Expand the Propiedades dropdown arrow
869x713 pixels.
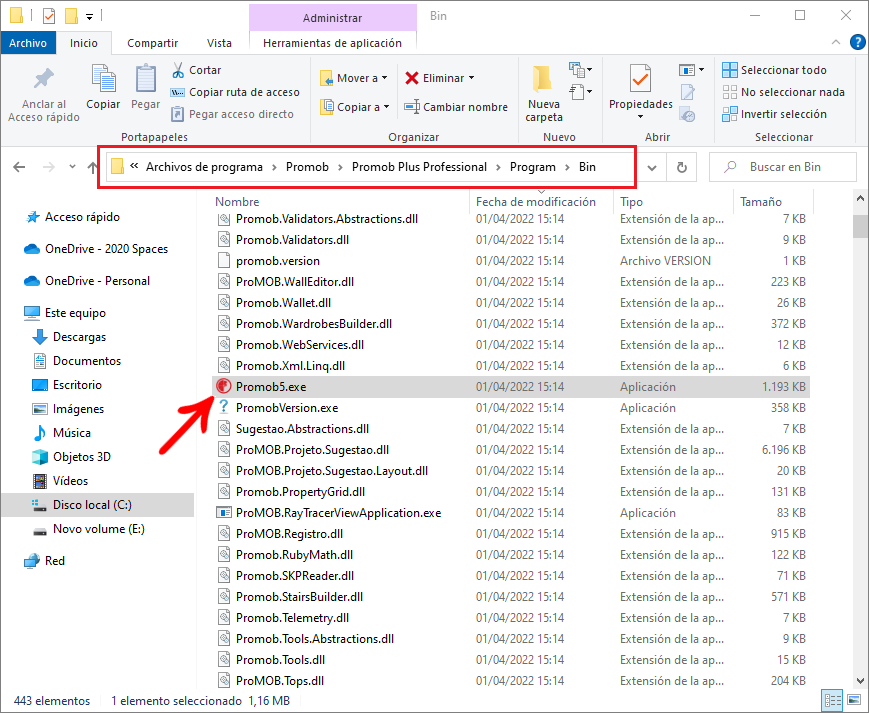640,116
